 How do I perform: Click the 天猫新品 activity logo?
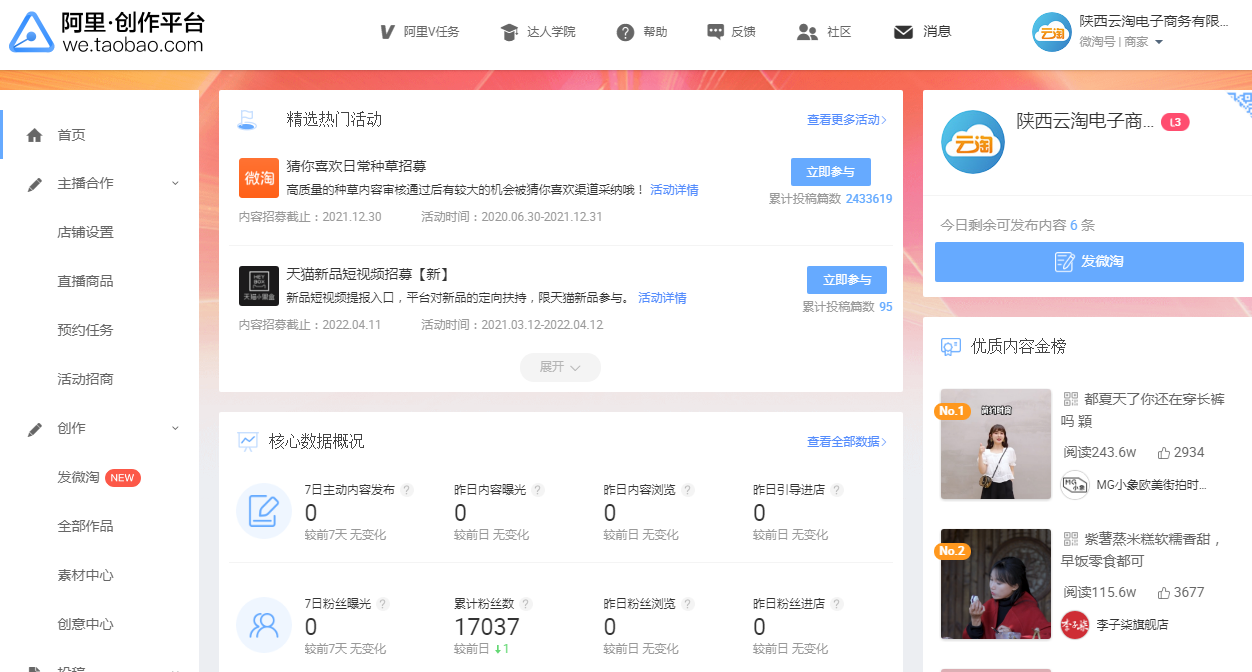[x=259, y=286]
